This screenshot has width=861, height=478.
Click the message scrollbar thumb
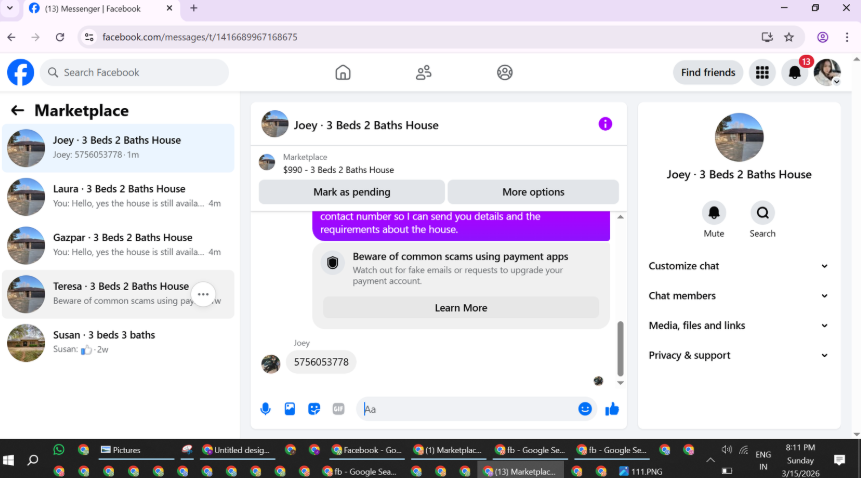620,348
